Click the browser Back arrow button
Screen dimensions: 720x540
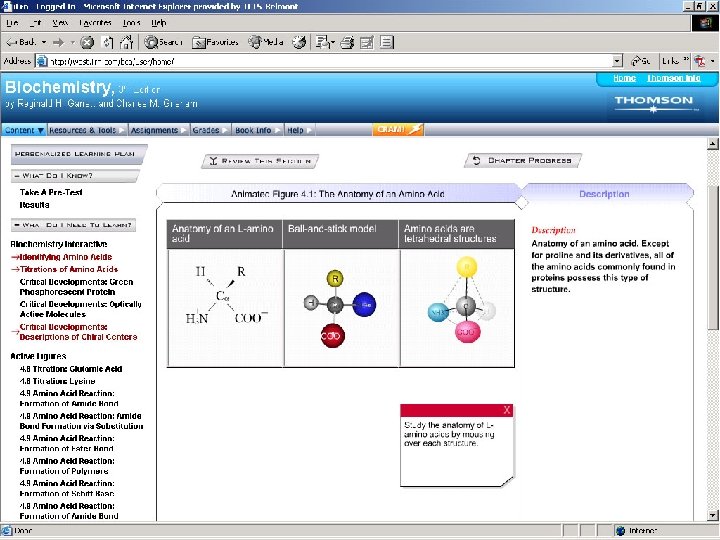(x=21, y=42)
